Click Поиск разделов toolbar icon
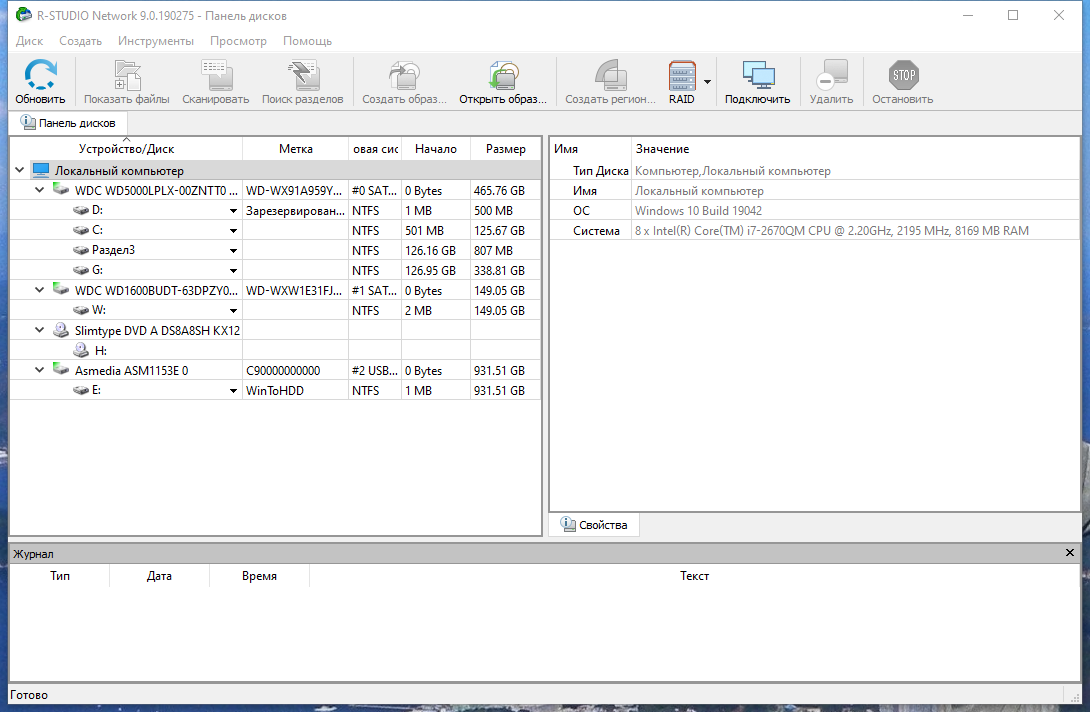This screenshot has width=1090, height=712. tap(302, 75)
